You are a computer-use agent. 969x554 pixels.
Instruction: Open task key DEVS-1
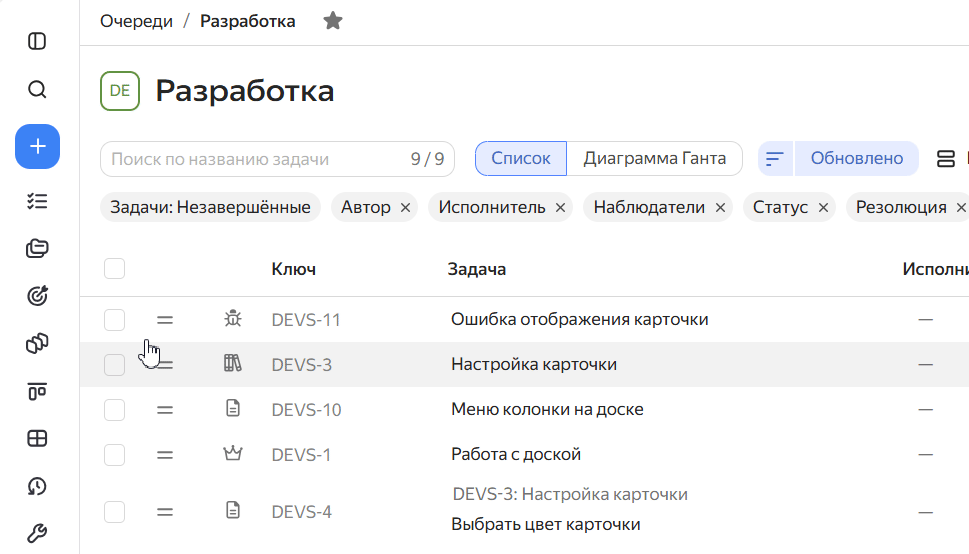coord(301,455)
